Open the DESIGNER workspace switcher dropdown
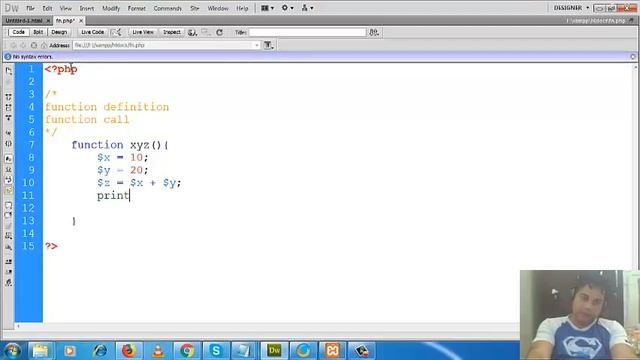Viewport: 640px width, 360px height. (571, 8)
